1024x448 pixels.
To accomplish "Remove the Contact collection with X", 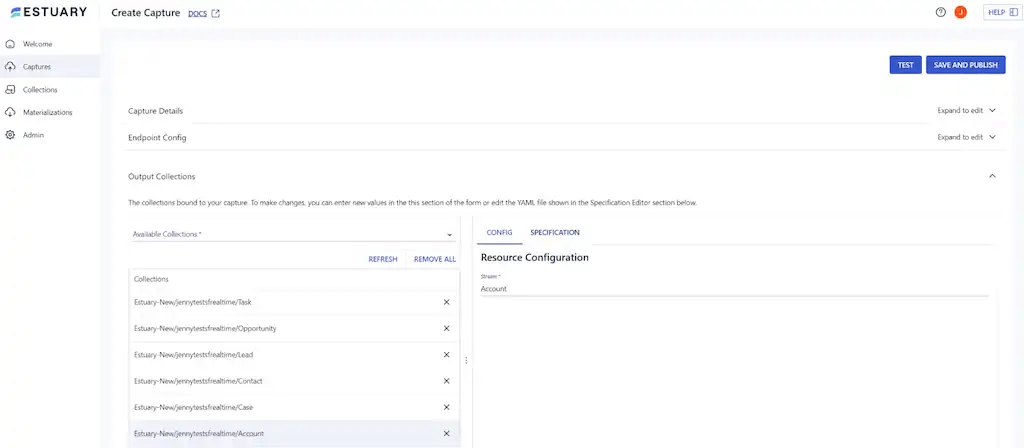I will [447, 381].
